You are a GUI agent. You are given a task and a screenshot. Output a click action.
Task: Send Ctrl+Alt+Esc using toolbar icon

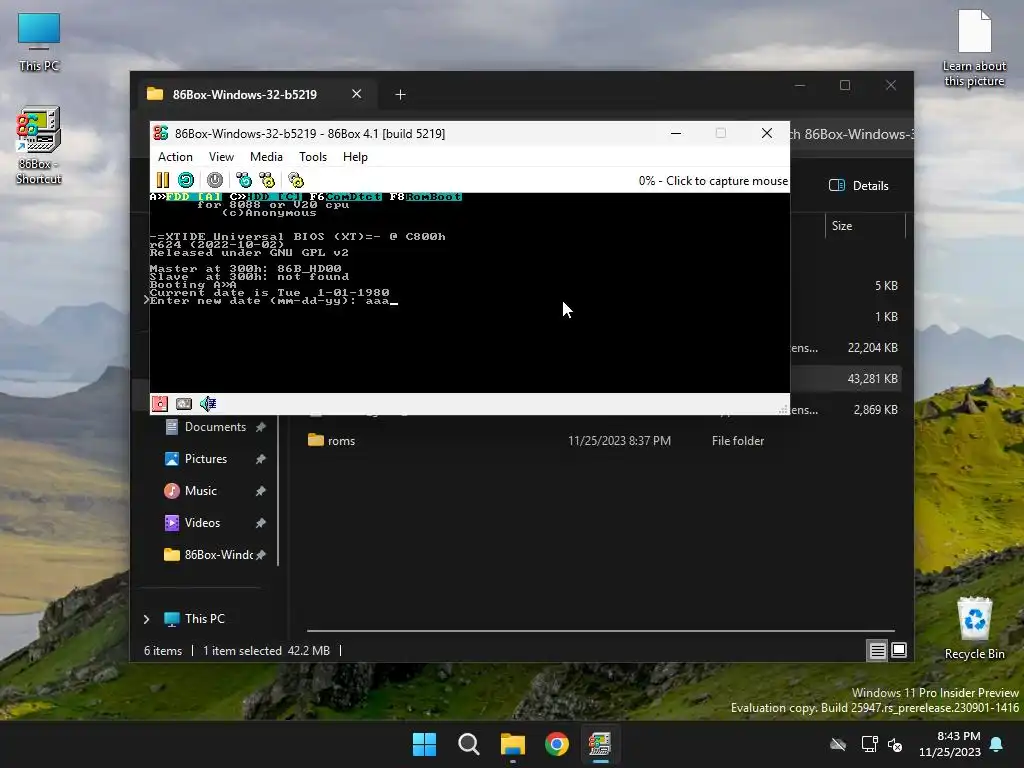tap(267, 180)
